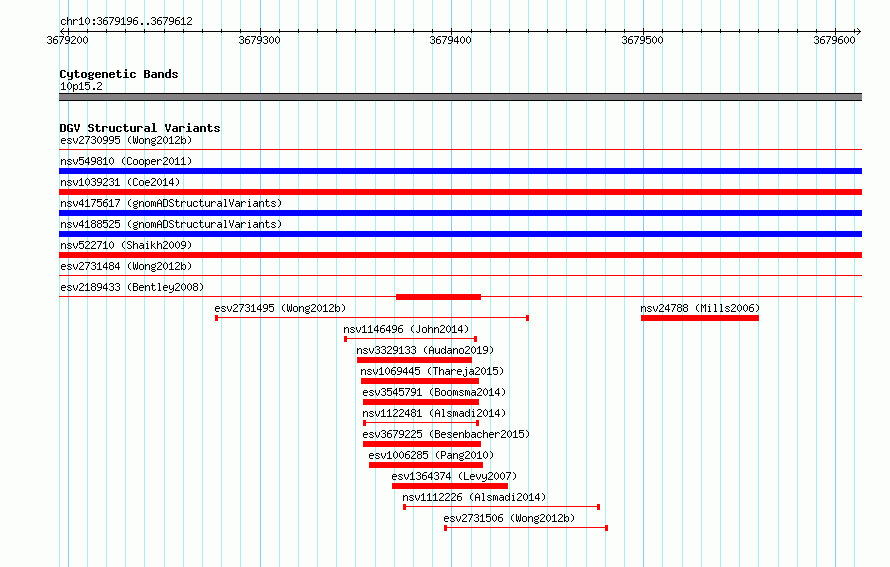The height and width of the screenshot is (567, 890).
Task: Click nsv4188525 (gnomADStructuralVariants) label
Action: click(171, 224)
